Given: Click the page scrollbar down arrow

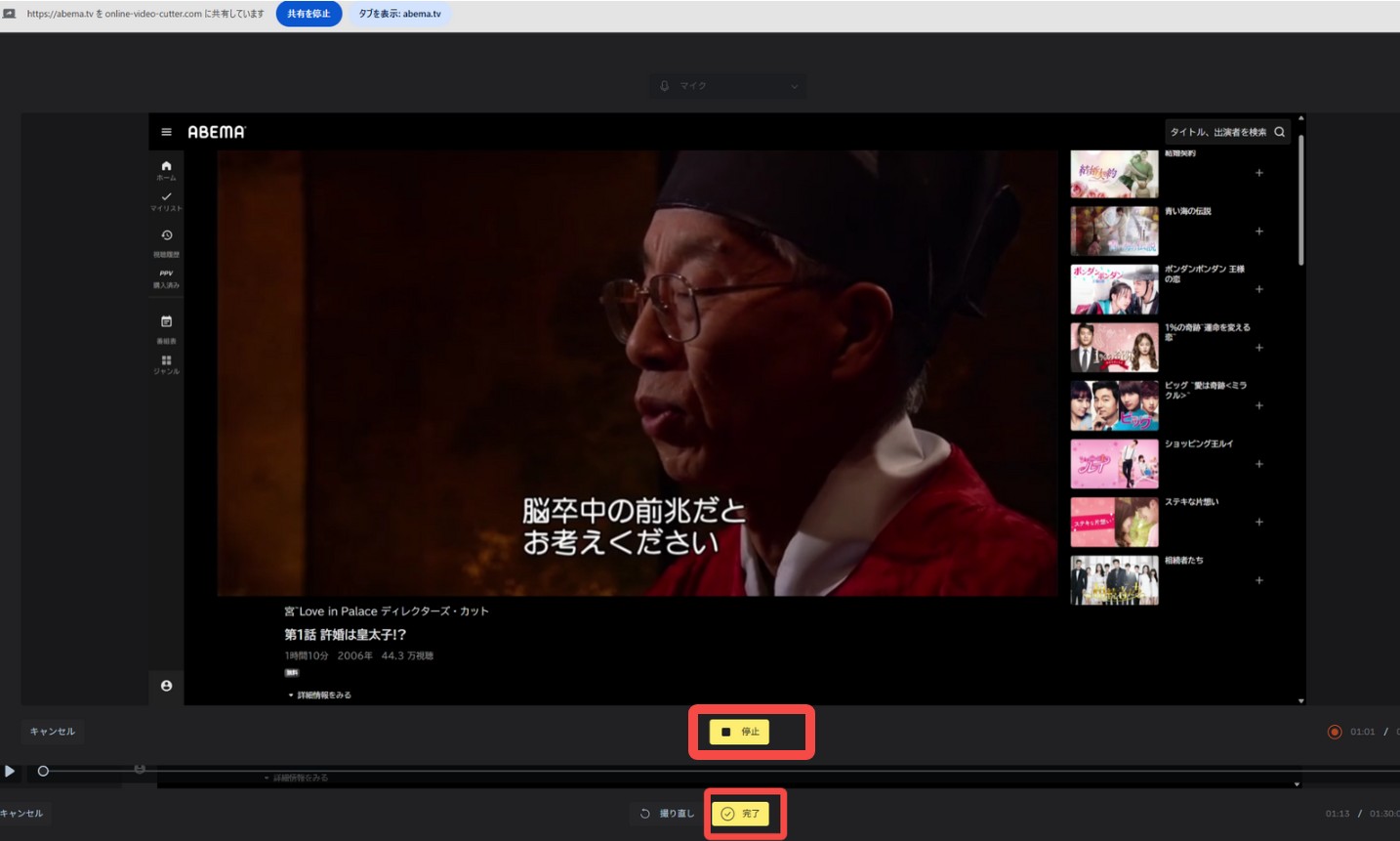Looking at the screenshot, I should tap(1301, 700).
